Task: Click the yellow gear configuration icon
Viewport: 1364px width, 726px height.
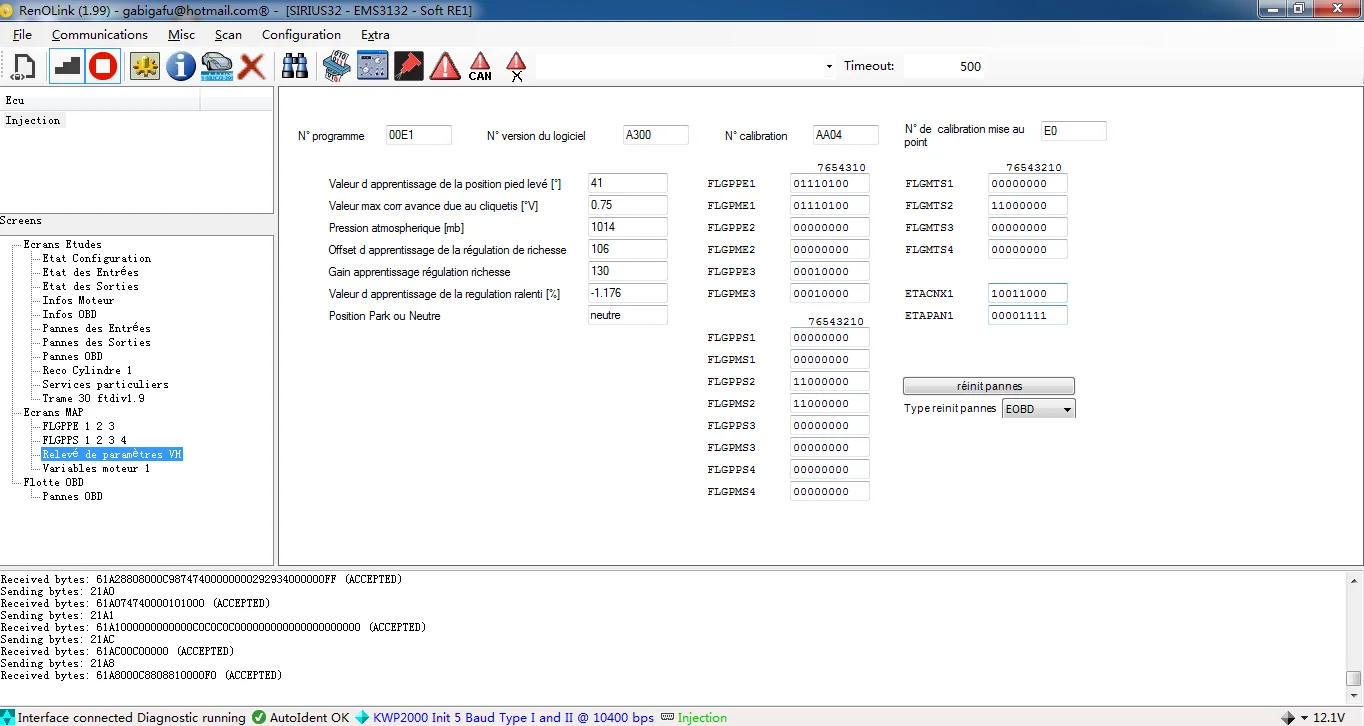Action: (145, 67)
